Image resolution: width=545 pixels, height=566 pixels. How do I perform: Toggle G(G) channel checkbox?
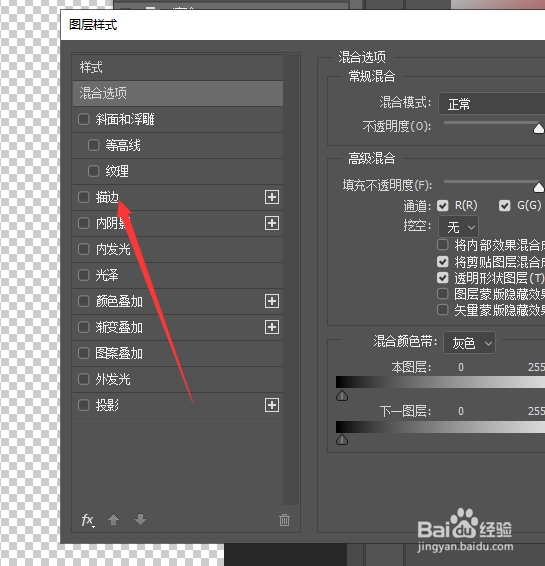(x=505, y=206)
